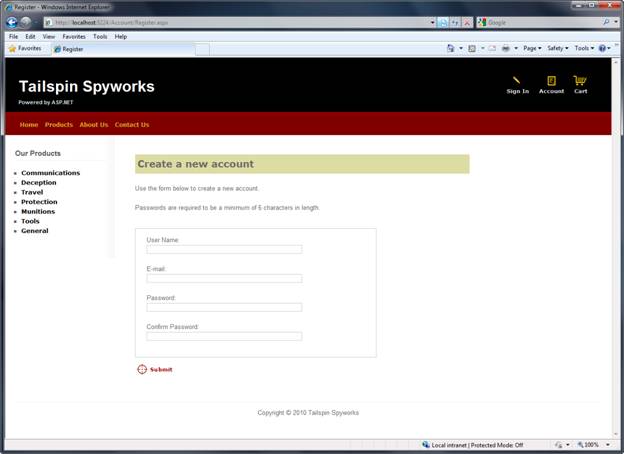Browse the Munitions product category

click(38, 211)
